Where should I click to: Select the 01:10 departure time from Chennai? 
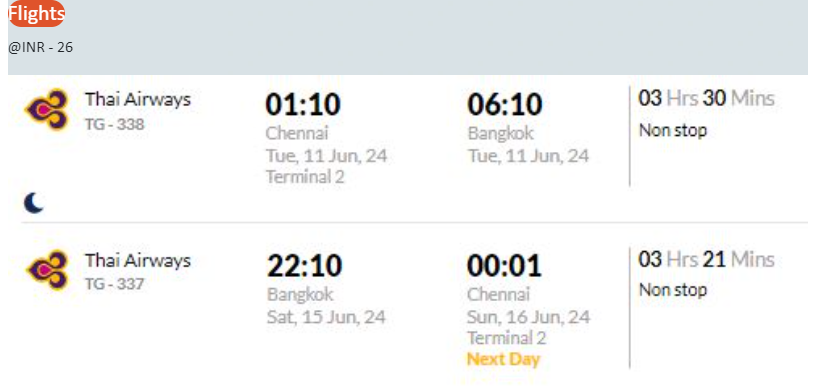tap(303, 104)
